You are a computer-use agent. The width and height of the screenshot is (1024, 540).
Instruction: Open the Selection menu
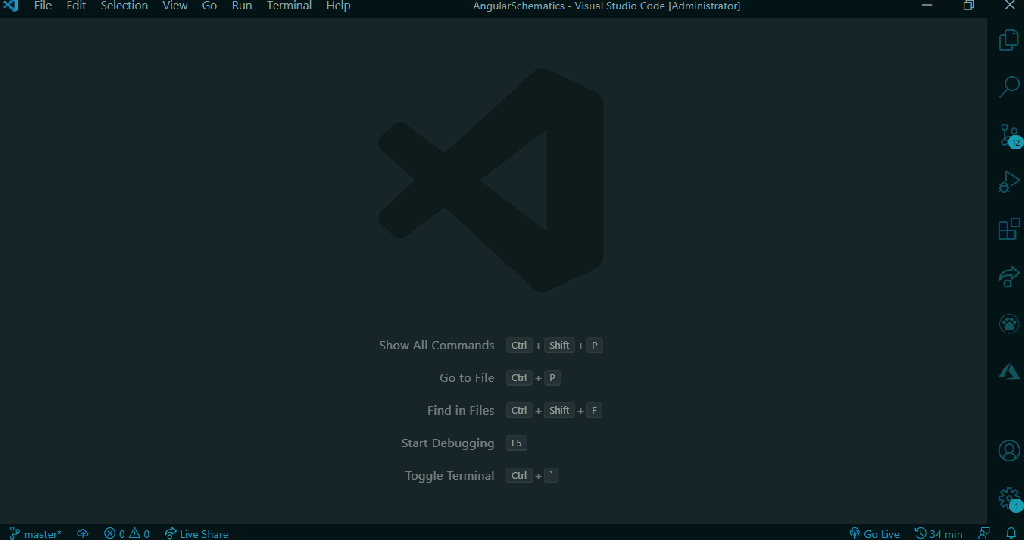124,6
